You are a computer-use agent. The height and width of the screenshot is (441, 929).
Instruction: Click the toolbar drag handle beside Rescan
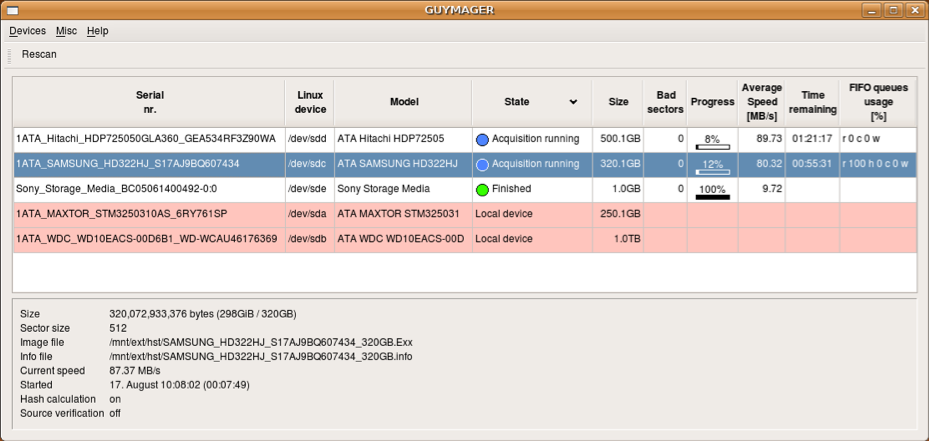(x=10, y=55)
